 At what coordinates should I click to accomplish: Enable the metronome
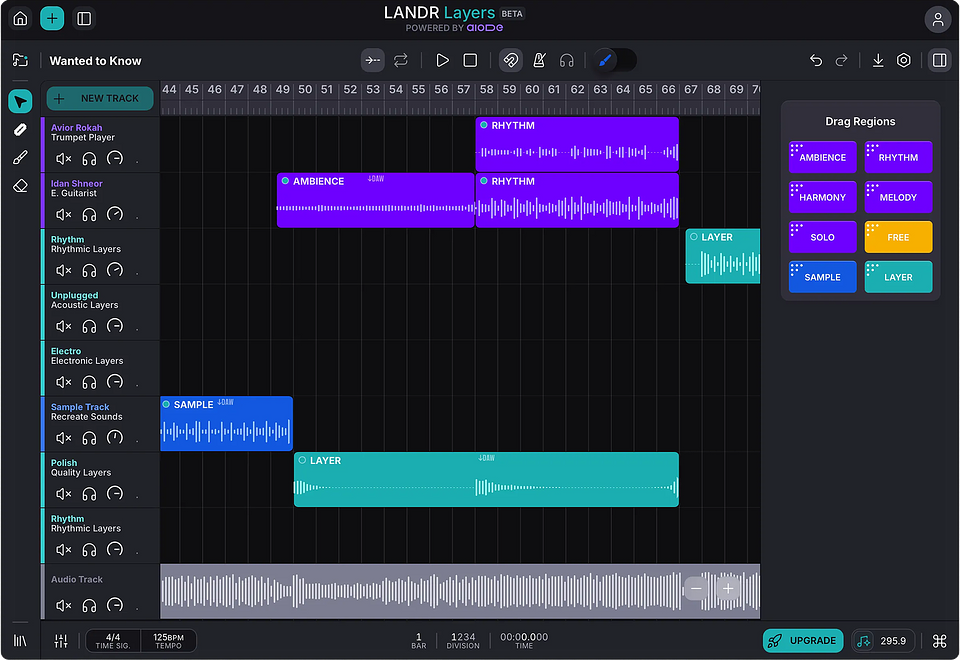(539, 61)
